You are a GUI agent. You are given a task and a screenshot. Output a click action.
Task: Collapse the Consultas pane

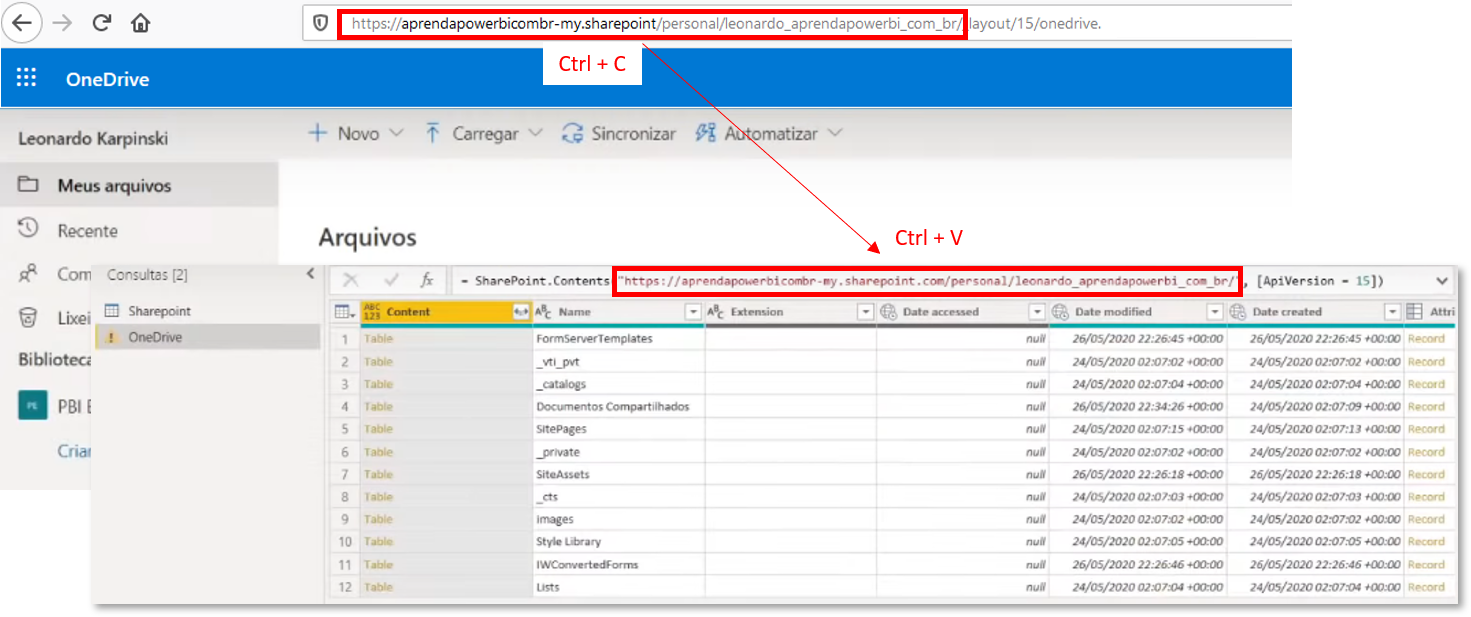(311, 274)
